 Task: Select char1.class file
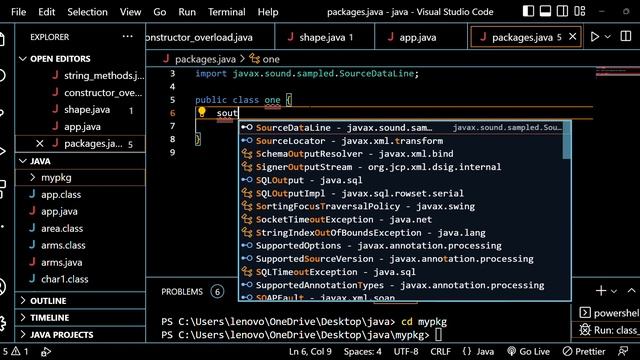tap(80, 279)
